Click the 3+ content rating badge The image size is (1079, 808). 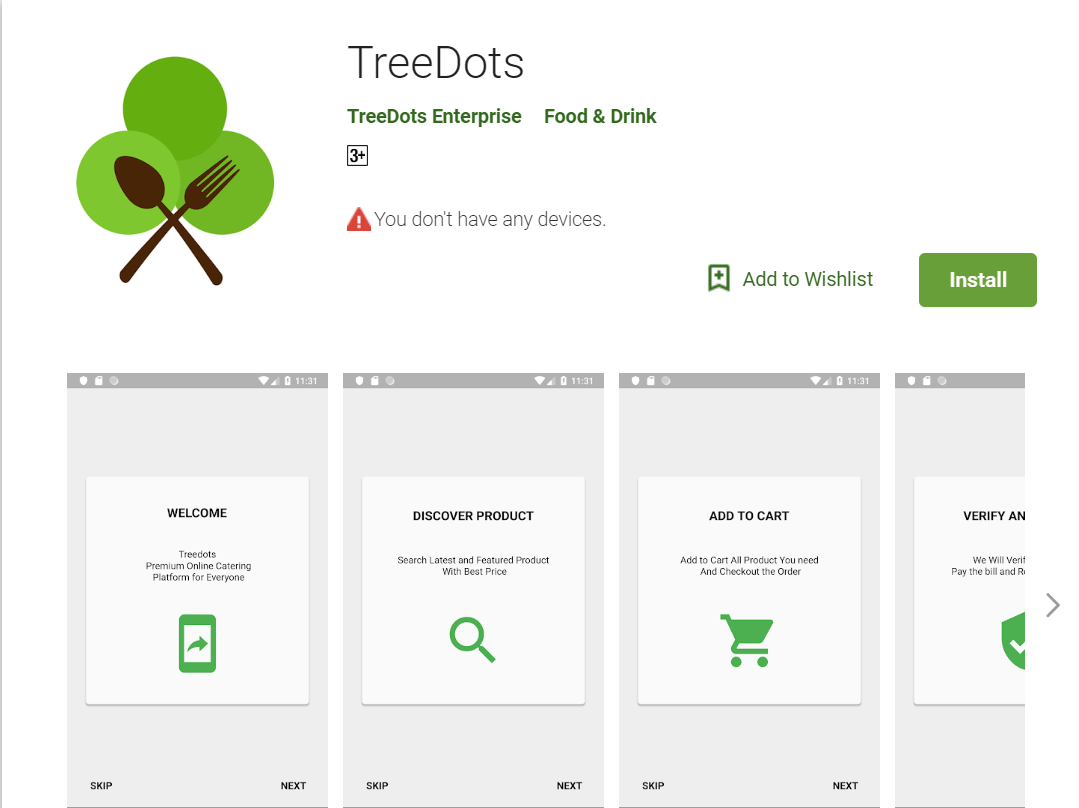coord(357,156)
